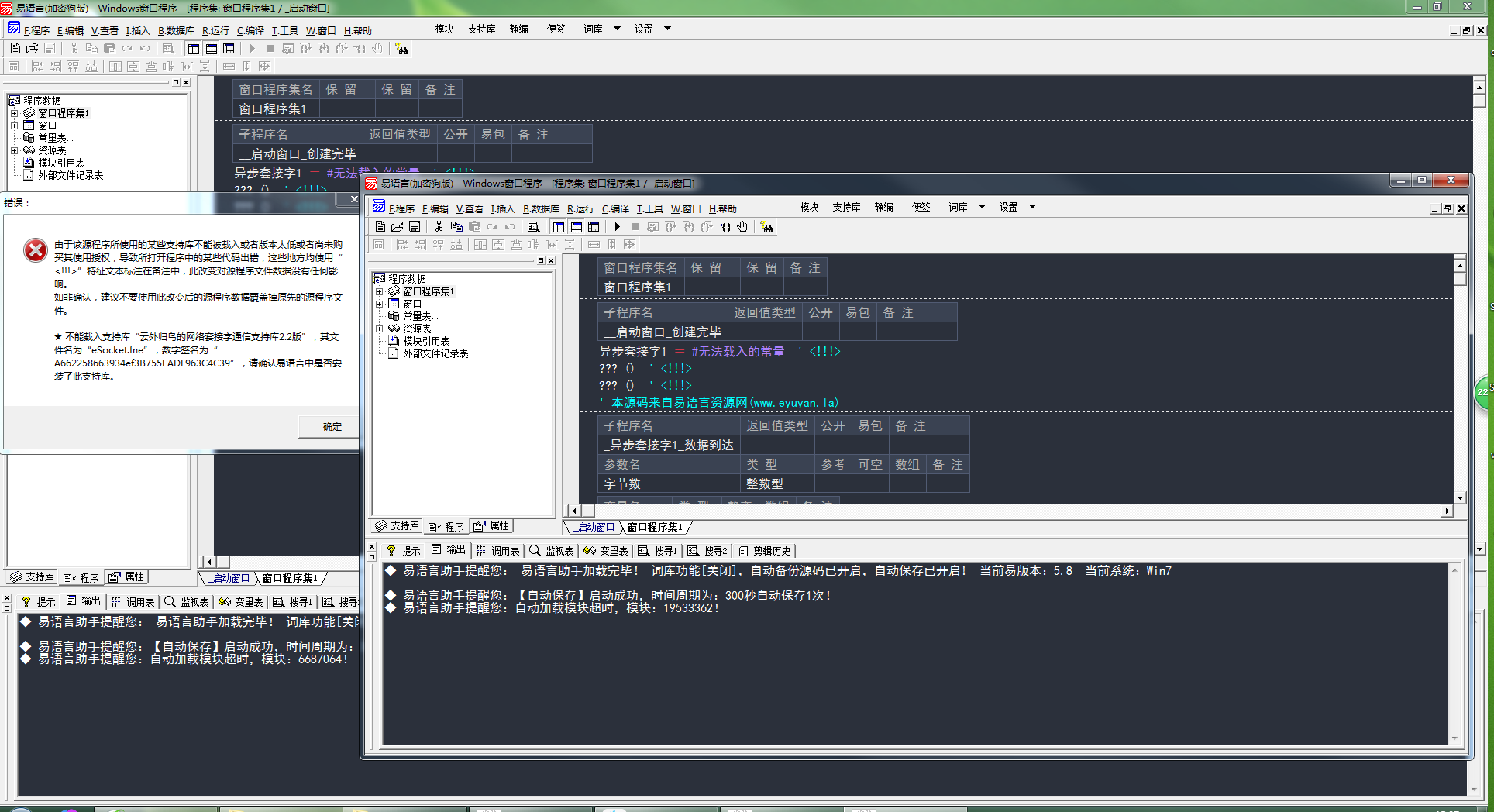Screen dimensions: 1494x812
Task: Open 变量表 tab in front output panel
Action: [606, 551]
